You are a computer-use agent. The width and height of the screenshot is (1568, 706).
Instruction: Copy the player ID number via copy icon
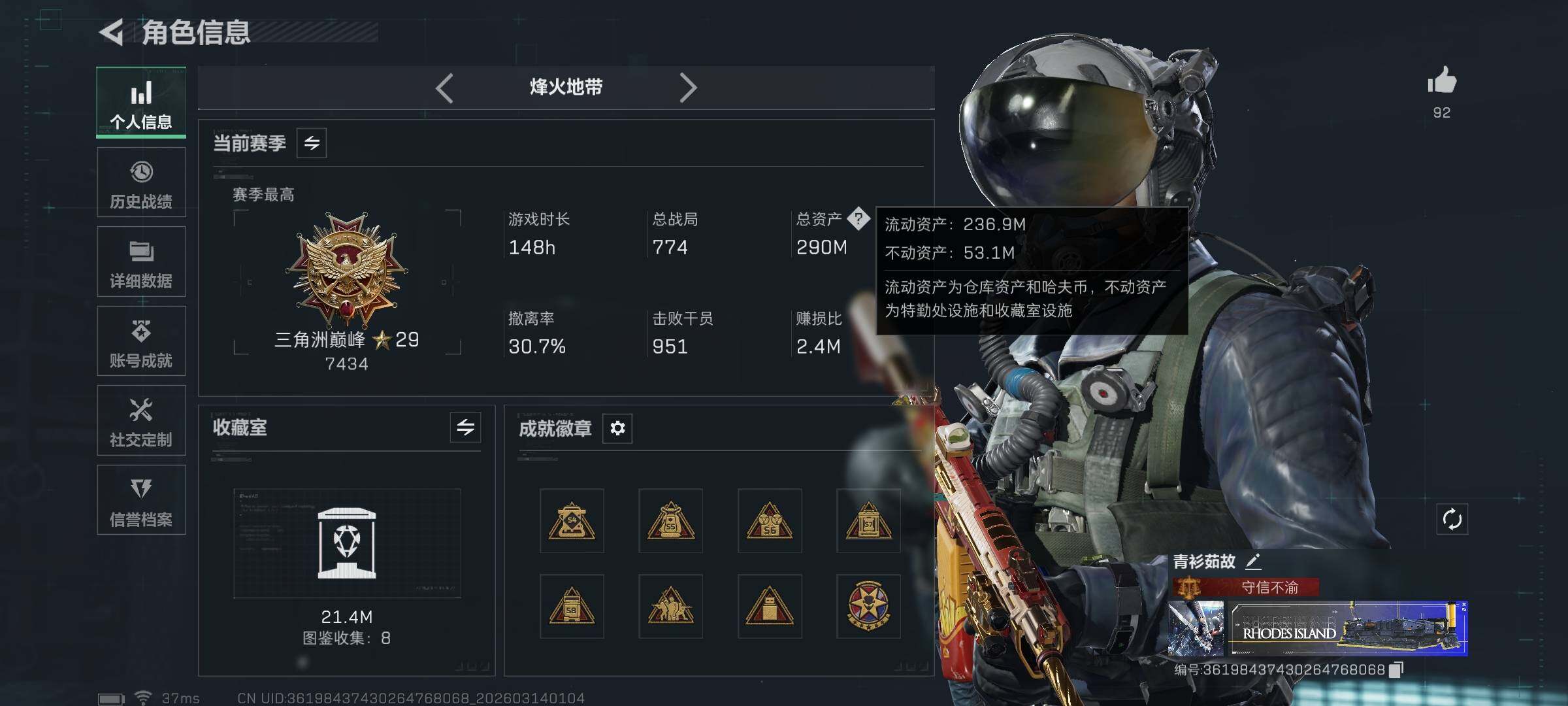[x=1396, y=669]
